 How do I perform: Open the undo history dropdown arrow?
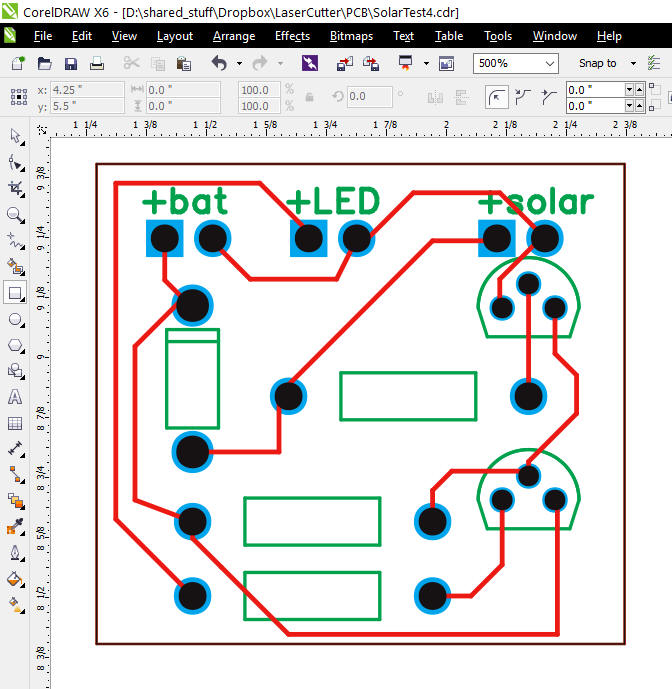pyautogui.click(x=238, y=63)
